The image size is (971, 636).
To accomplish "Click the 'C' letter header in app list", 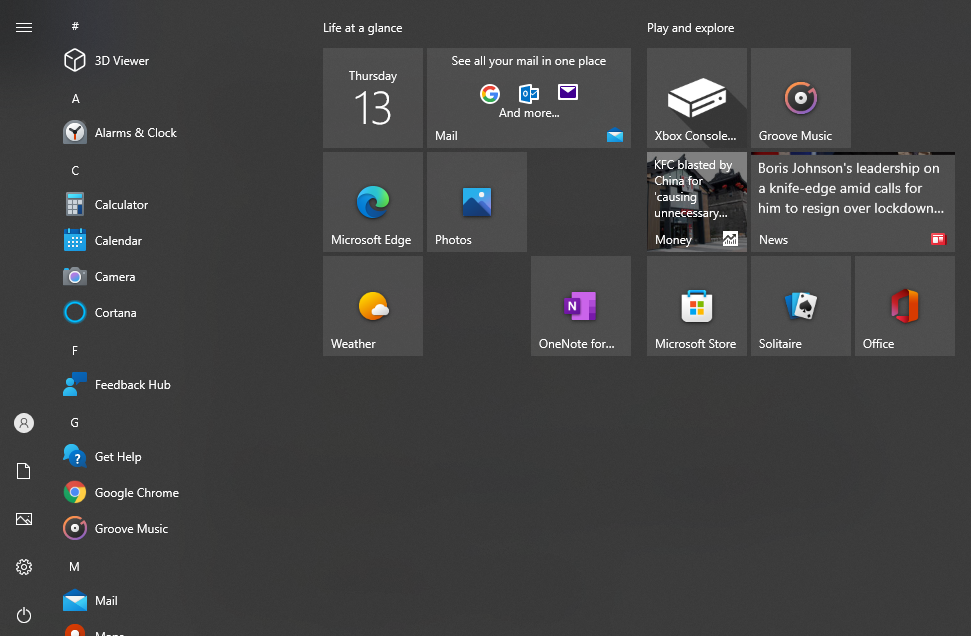I will pos(75,170).
